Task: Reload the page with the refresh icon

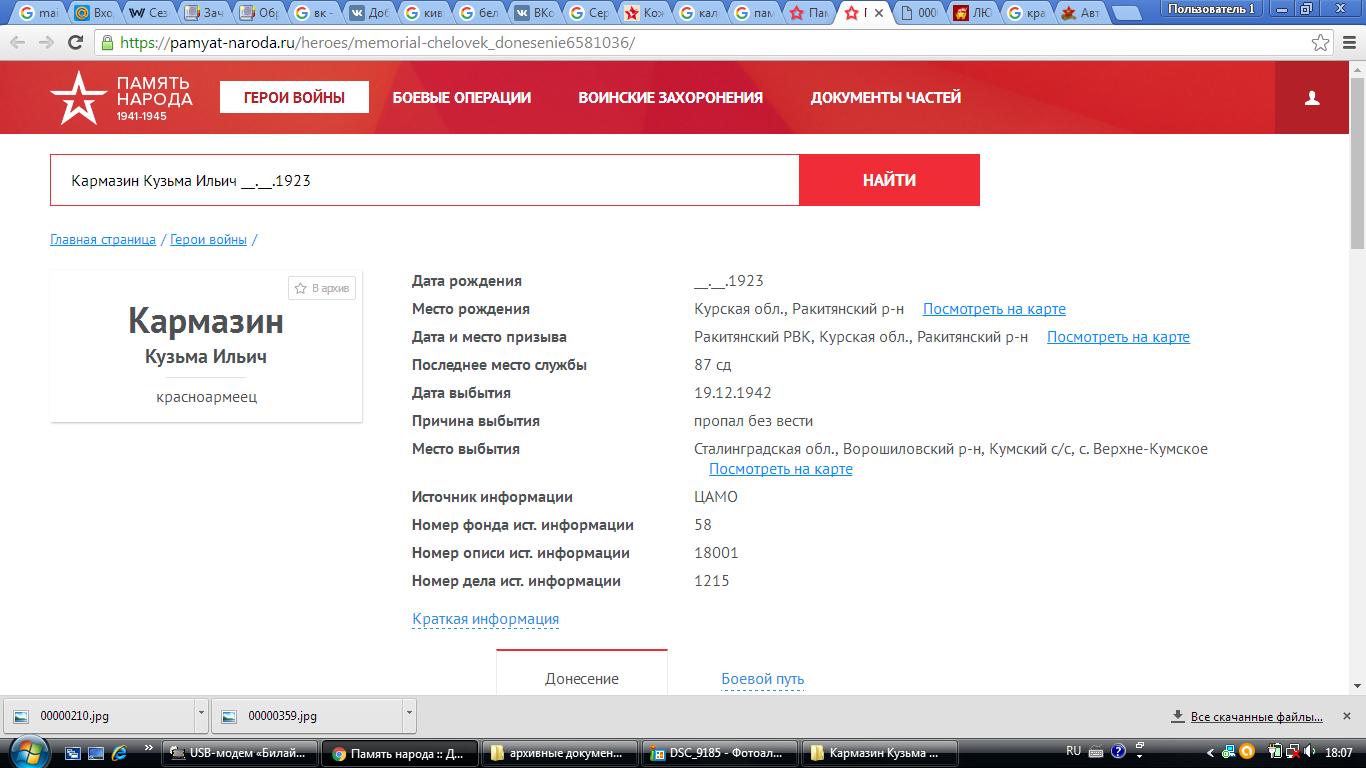Action: coord(75,43)
